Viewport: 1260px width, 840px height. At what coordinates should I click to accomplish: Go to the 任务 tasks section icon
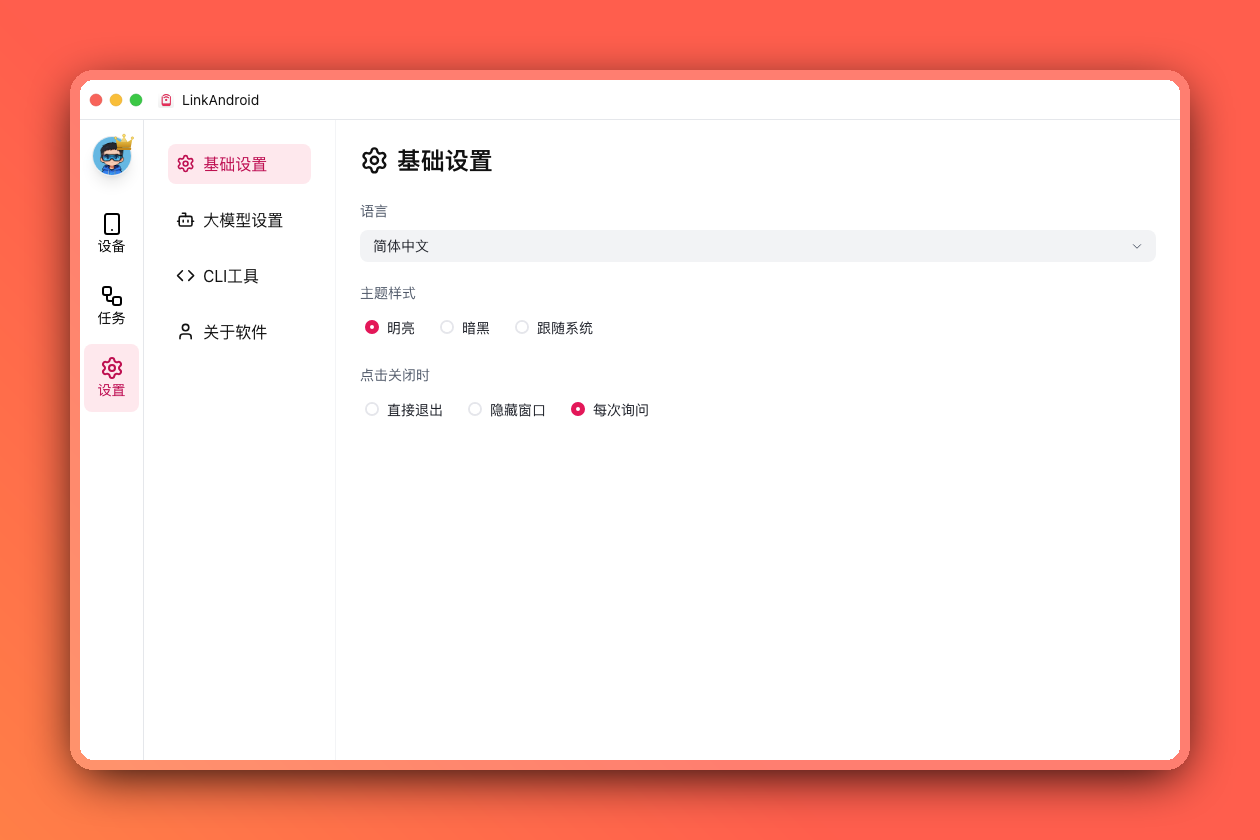pos(112,296)
